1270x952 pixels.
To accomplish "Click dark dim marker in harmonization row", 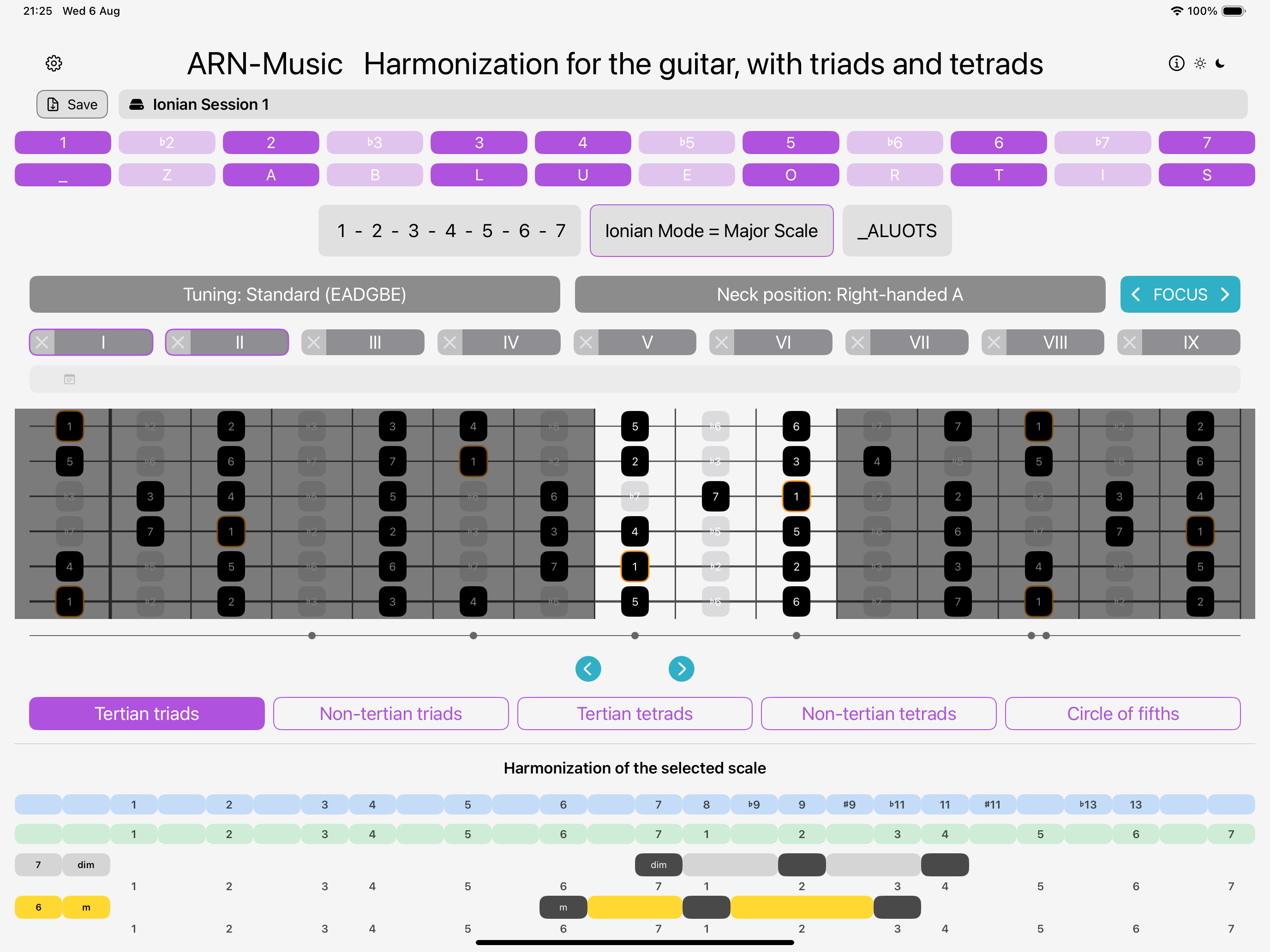I will tap(659, 865).
